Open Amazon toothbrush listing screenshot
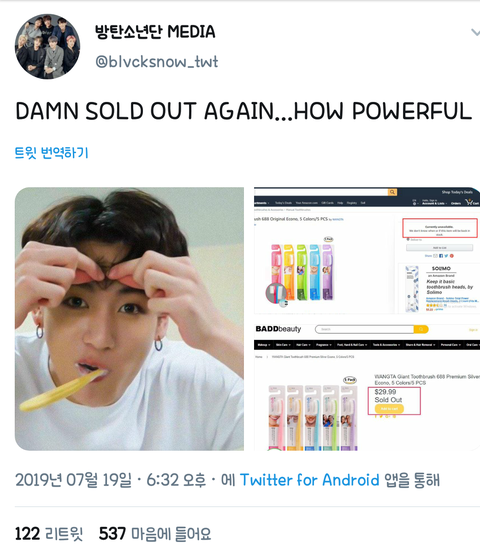 point(367,251)
